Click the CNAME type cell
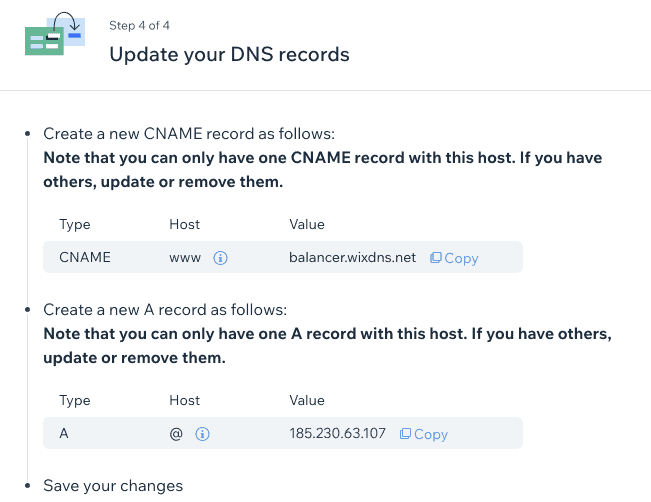Viewport: 651px width, 502px height. coord(85,257)
